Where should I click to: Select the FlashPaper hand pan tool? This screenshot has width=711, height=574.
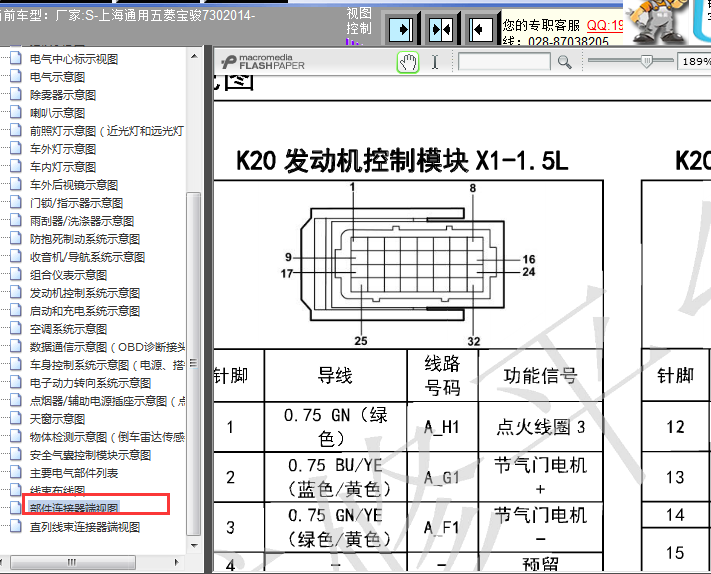tap(408, 62)
